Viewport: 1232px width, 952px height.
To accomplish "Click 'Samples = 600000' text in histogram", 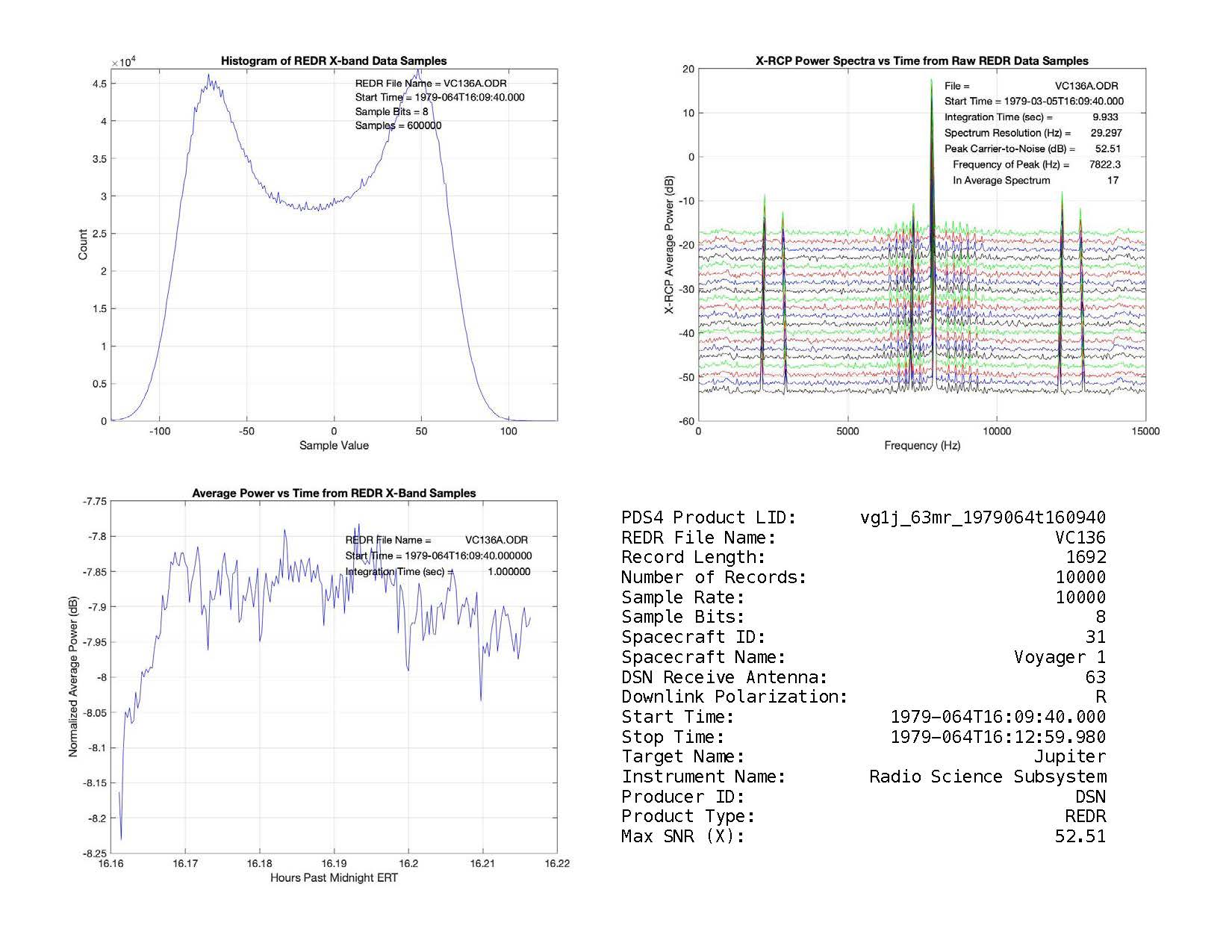I will [x=398, y=126].
